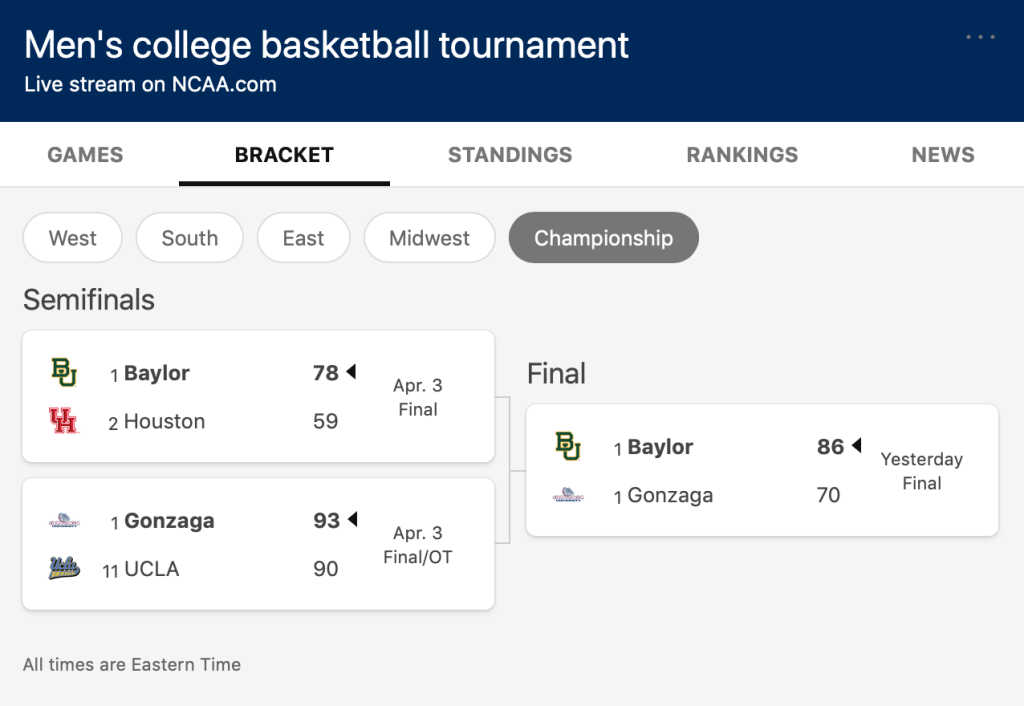Click Houston team name in semifinal
The image size is (1024, 706).
coord(164,421)
